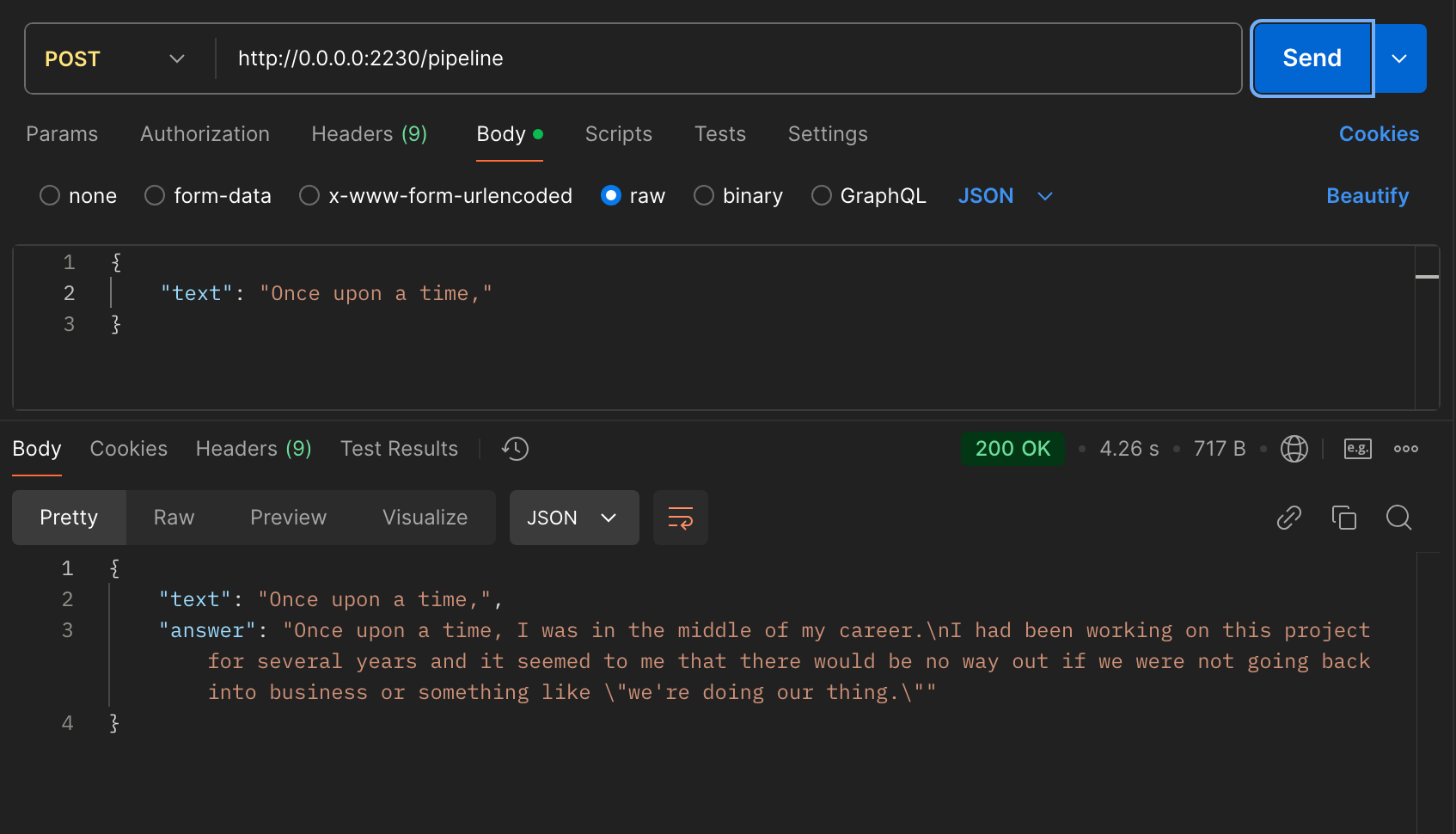Click the blue Send button

coord(1312,58)
